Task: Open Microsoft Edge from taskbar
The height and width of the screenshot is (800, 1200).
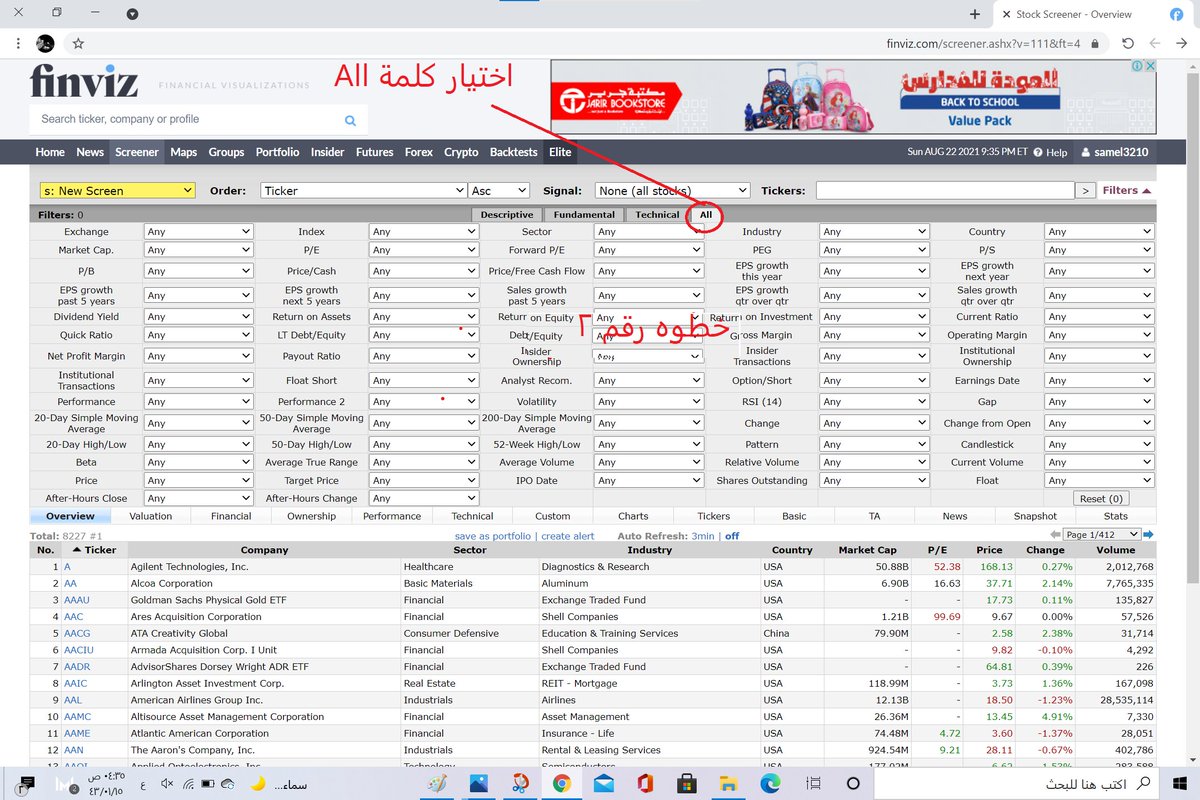Action: click(x=770, y=783)
